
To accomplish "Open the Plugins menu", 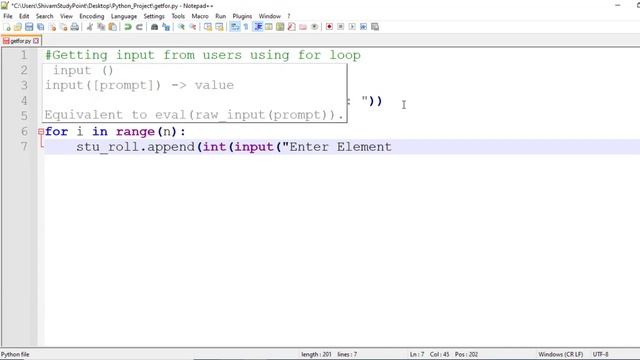I will pos(242,16).
